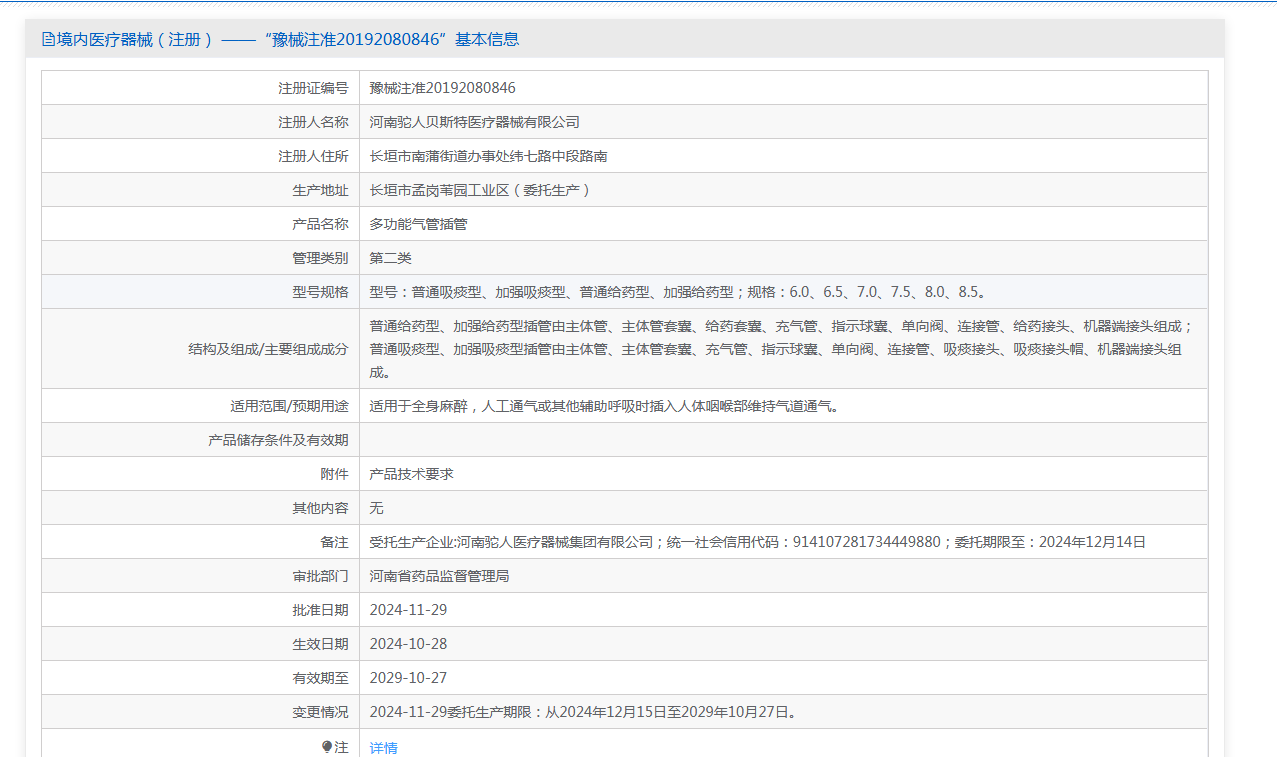Select the 型号规格 value text

point(680,292)
